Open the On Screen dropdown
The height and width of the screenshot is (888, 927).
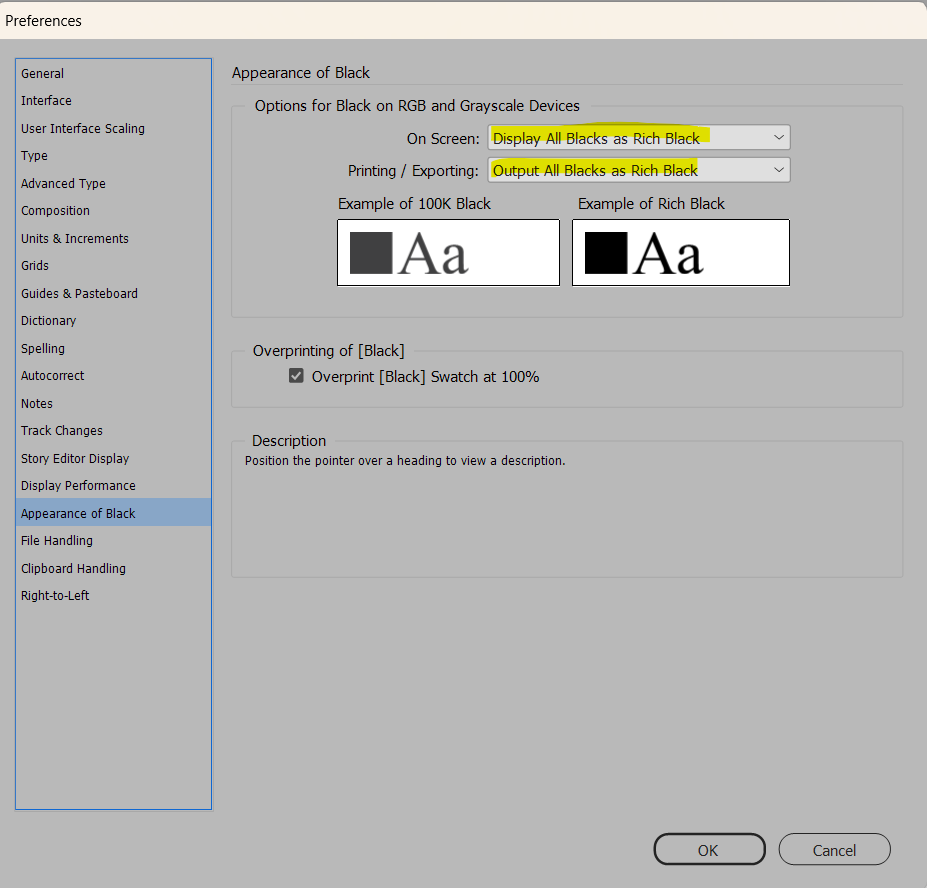pos(638,138)
